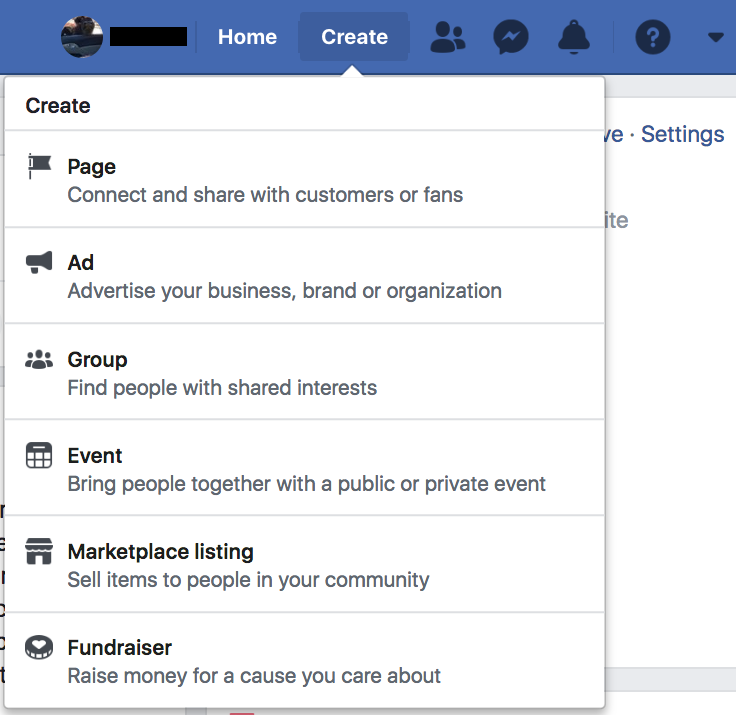Click the Marketplace storefront icon

[39, 552]
